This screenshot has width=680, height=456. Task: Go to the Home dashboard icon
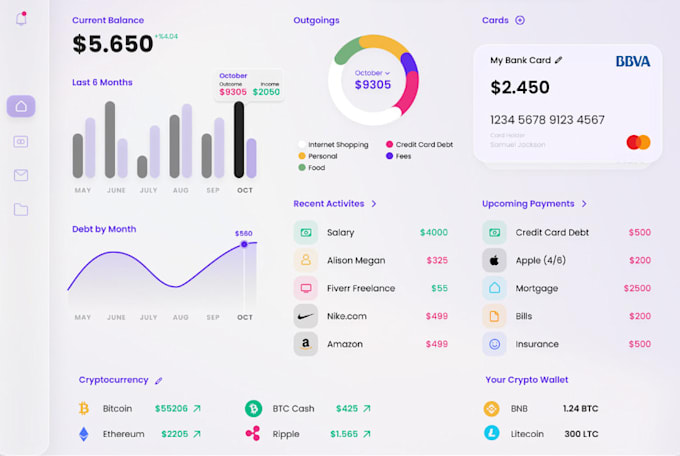(21, 106)
